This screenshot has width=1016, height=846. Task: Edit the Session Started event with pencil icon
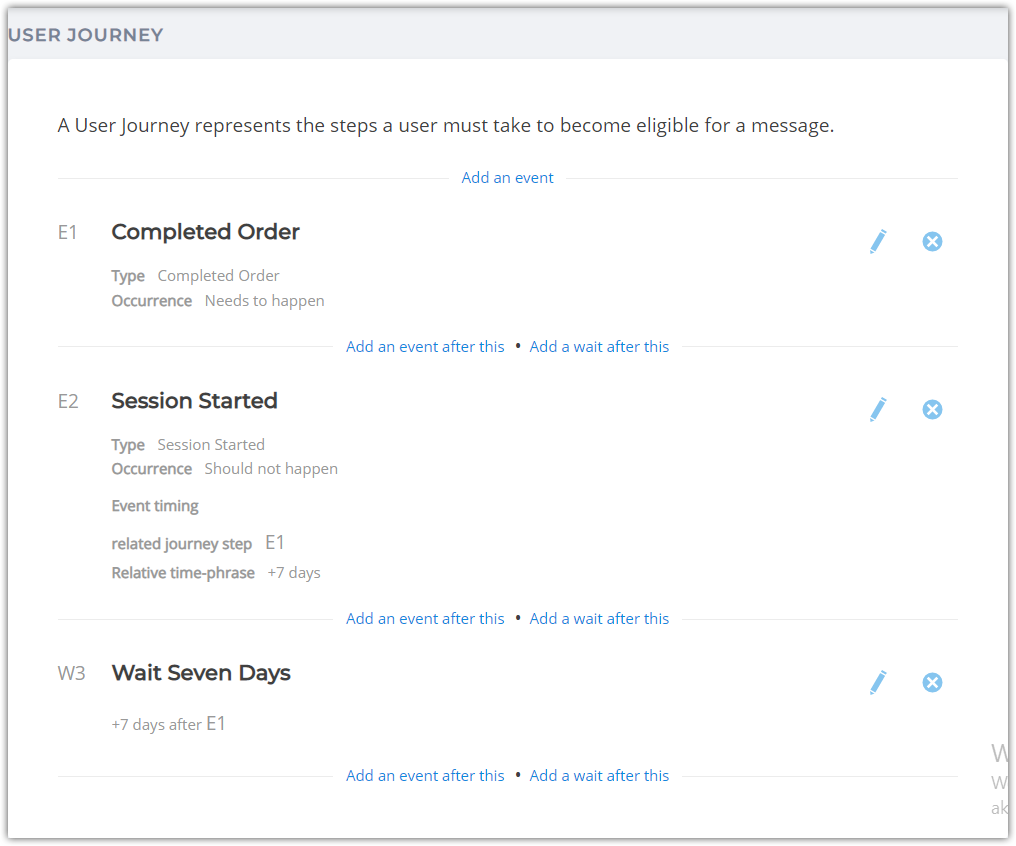(878, 409)
